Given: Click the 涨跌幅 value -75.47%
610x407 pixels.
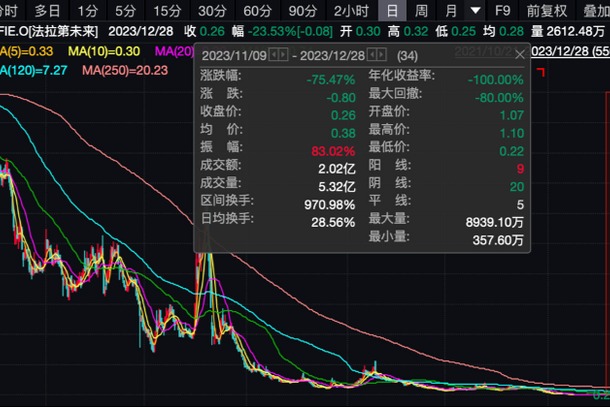Looking at the screenshot, I should click(x=331, y=80).
